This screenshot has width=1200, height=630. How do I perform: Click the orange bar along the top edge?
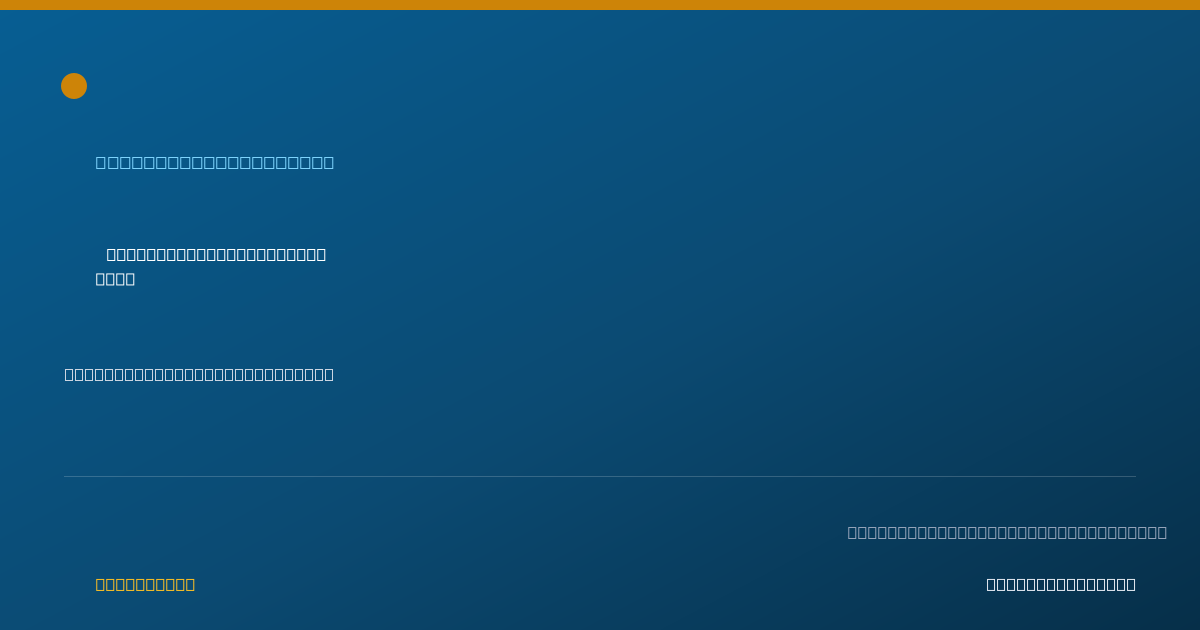600,5
